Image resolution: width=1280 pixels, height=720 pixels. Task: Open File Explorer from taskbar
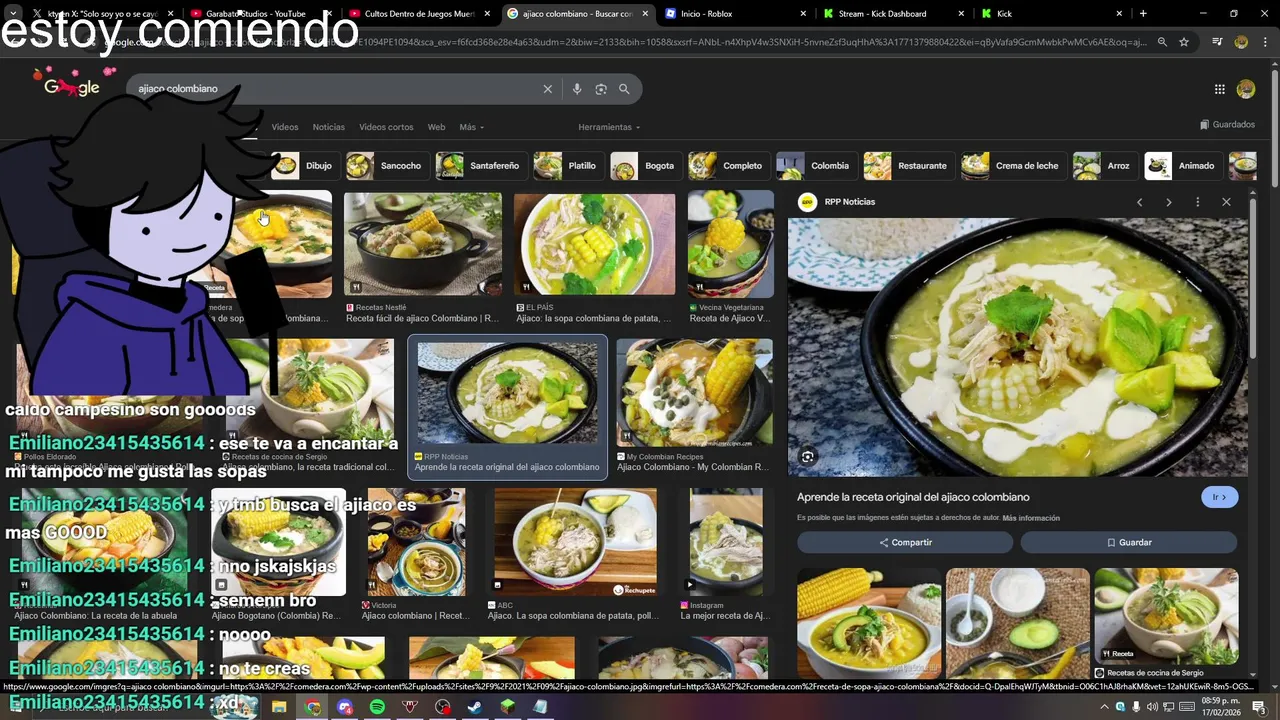(x=279, y=707)
